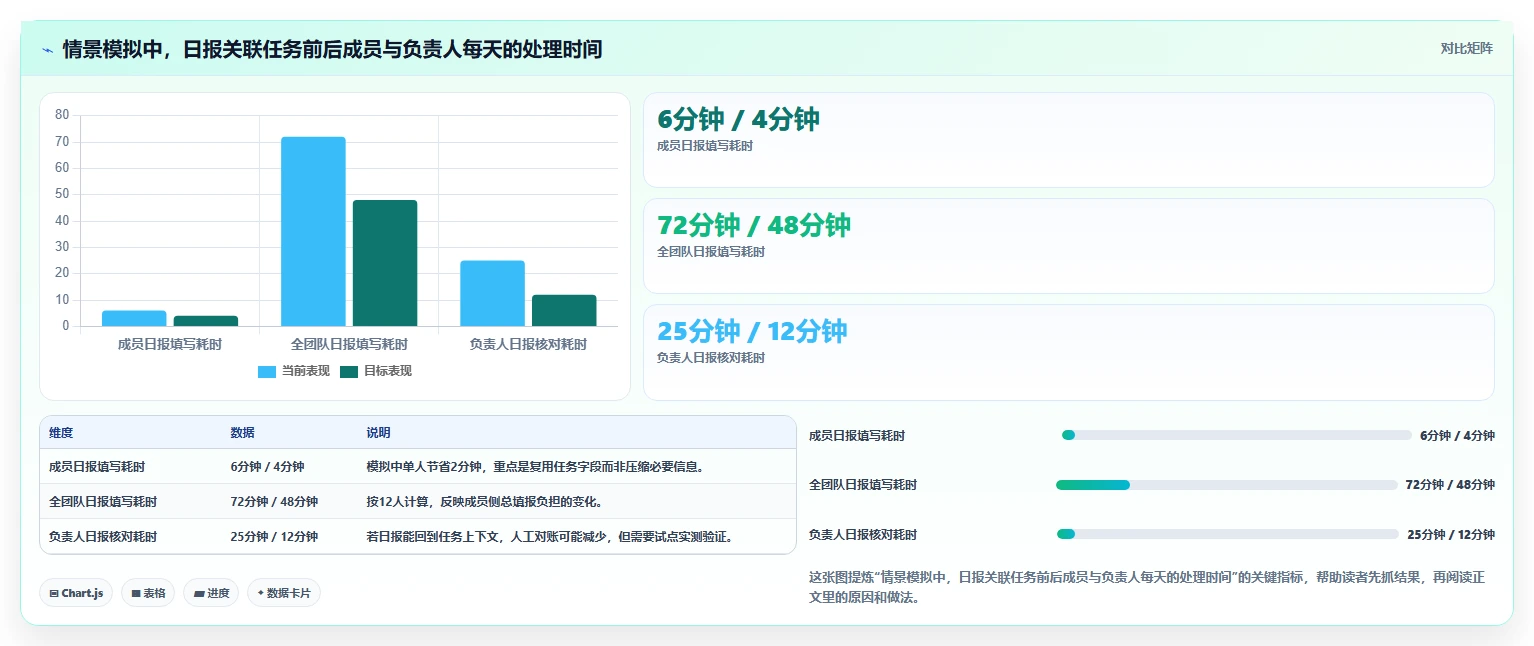The width and height of the screenshot is (1534, 646).
Task: Click the progress value 25分钟 / 12分钟
Action: point(1451,535)
